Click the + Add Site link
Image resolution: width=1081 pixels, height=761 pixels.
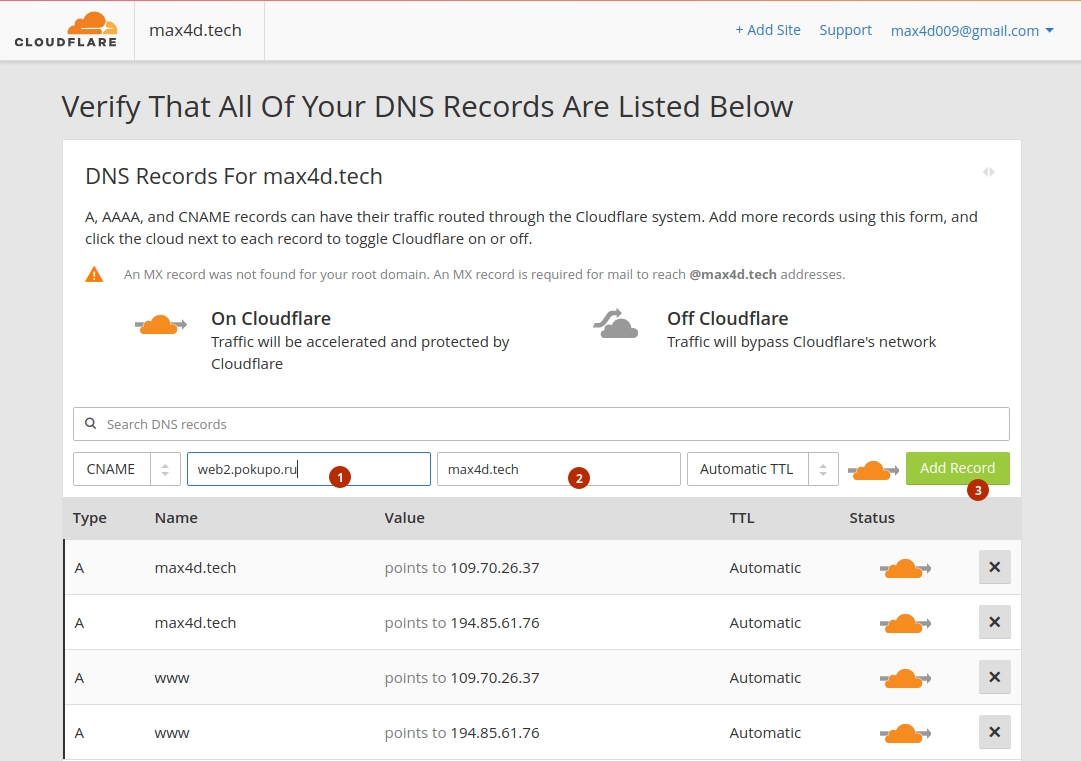[768, 30]
